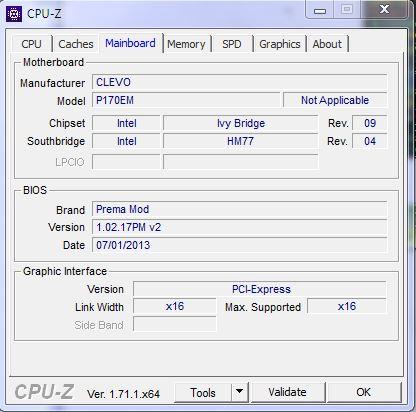Click the BIOS Version field
The width and height of the screenshot is (416, 412).
click(x=239, y=227)
